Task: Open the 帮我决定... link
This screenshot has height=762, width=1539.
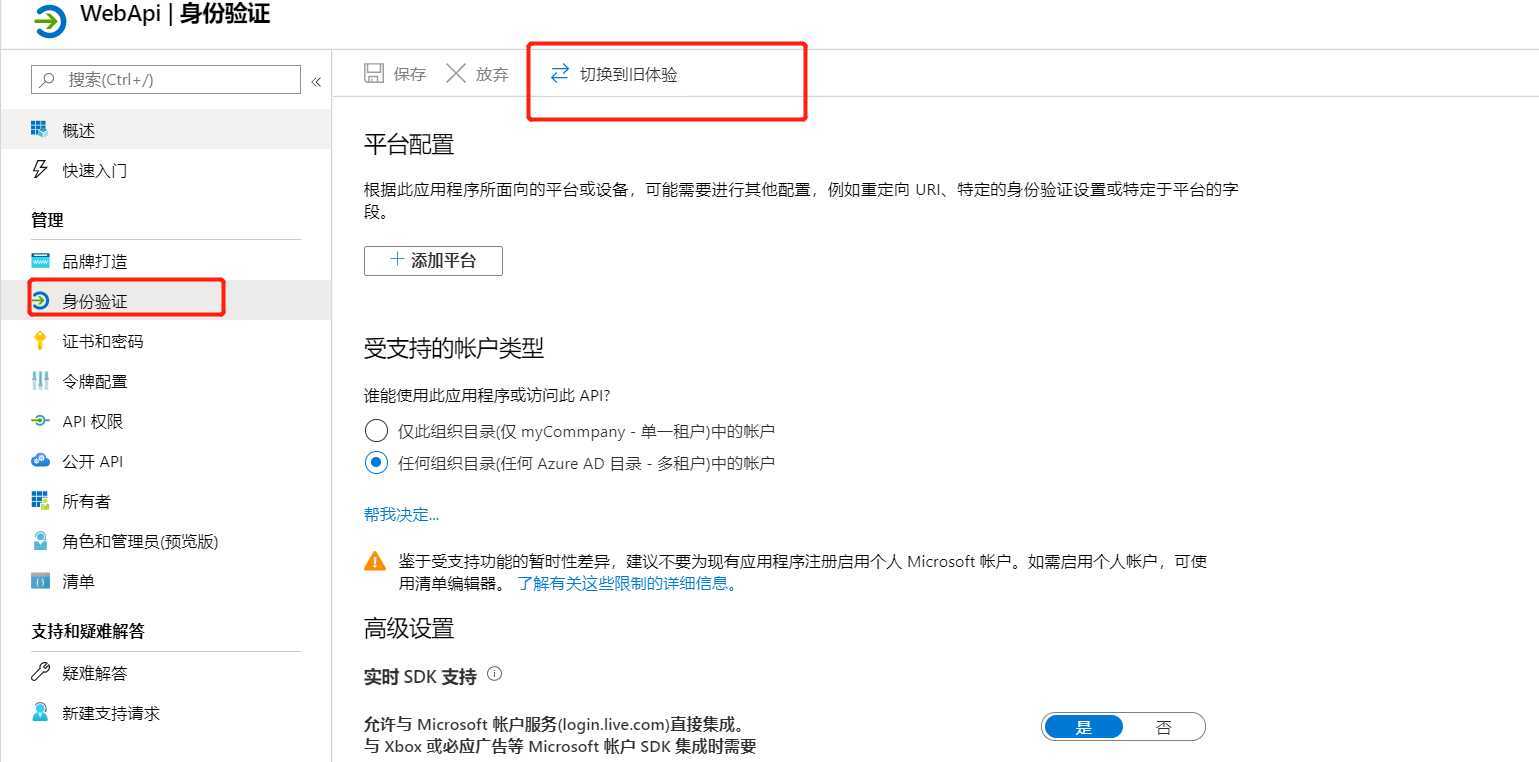Action: [x=401, y=514]
